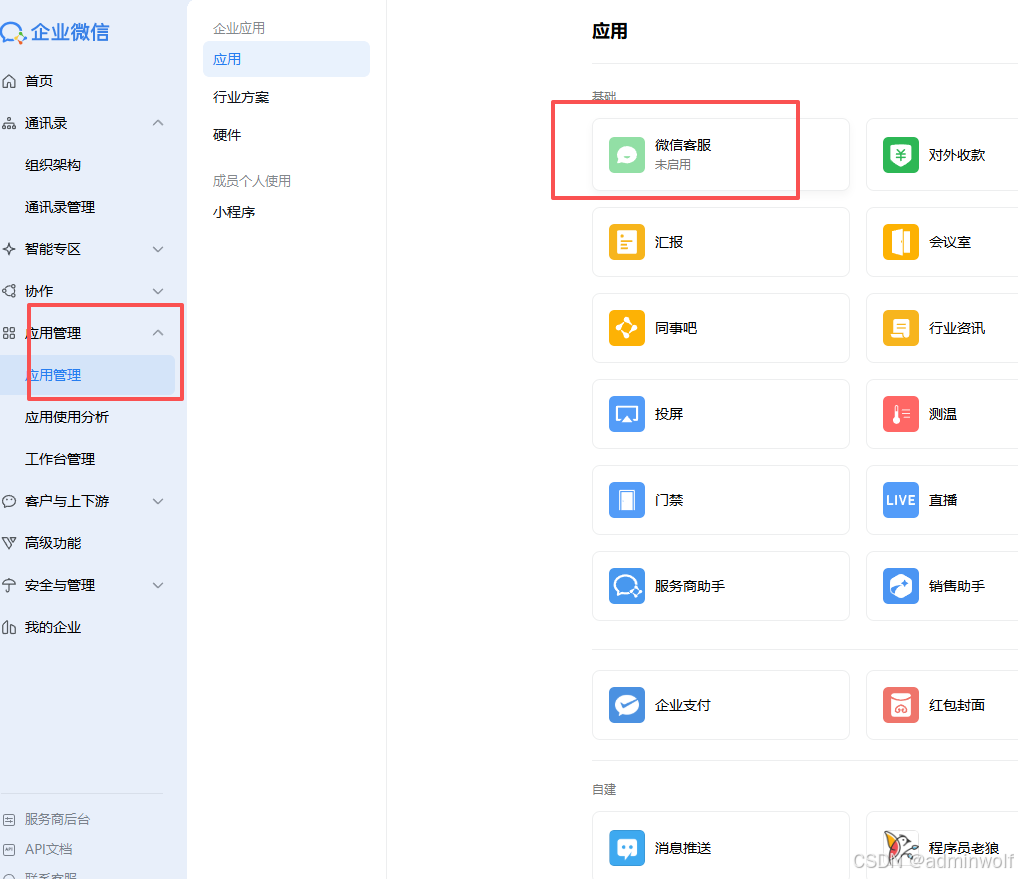Click the 微信客服 app name text
Screen dimensions: 1018x879
(683, 145)
